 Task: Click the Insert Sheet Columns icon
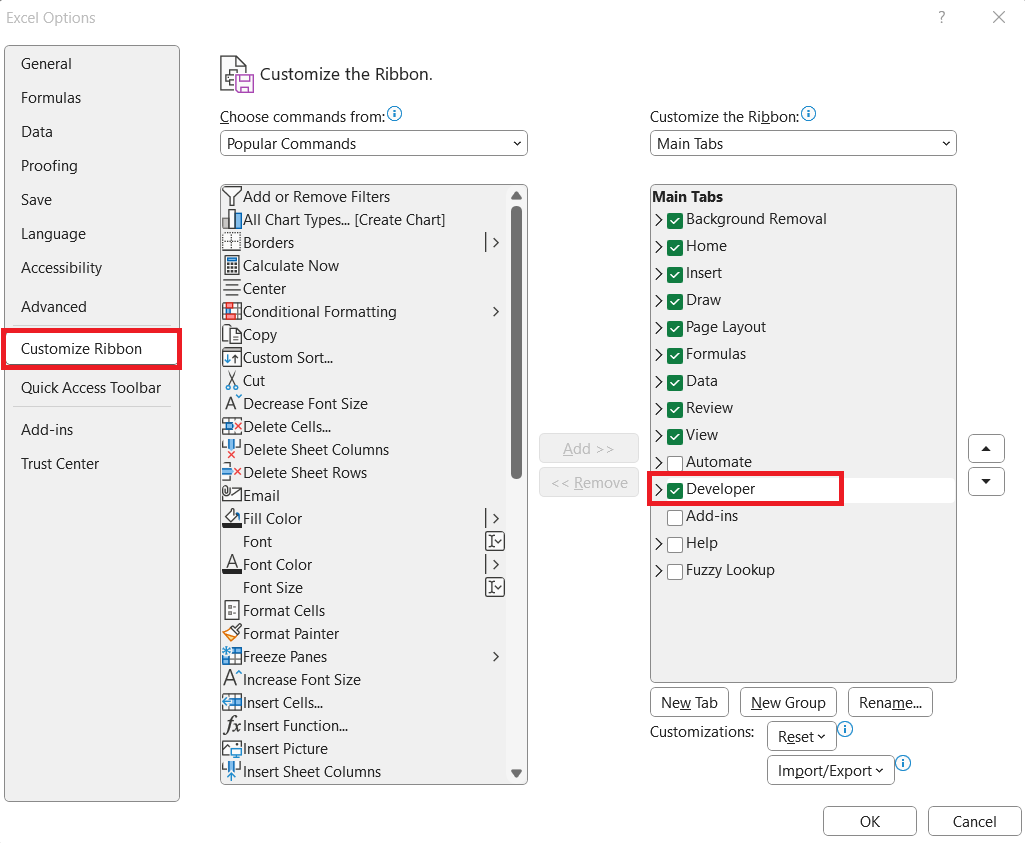(x=230, y=771)
